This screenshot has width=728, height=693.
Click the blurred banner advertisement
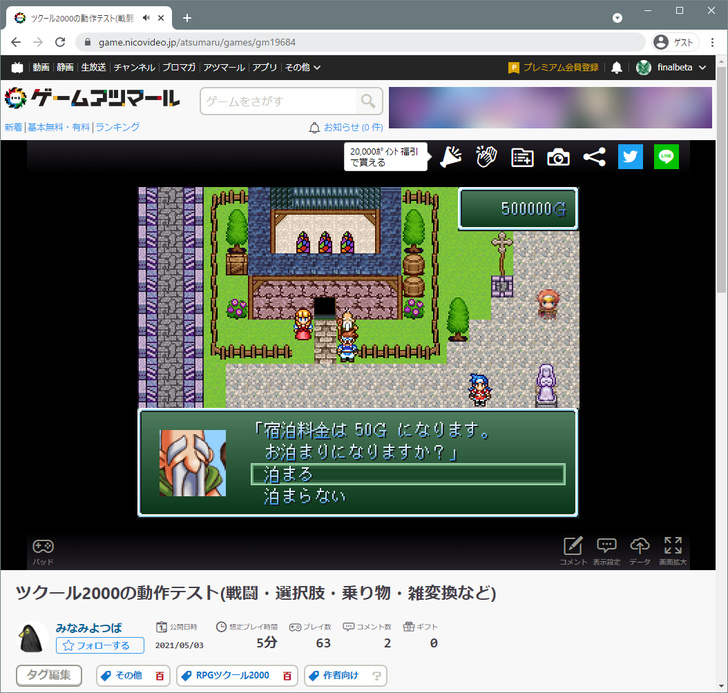click(x=550, y=107)
